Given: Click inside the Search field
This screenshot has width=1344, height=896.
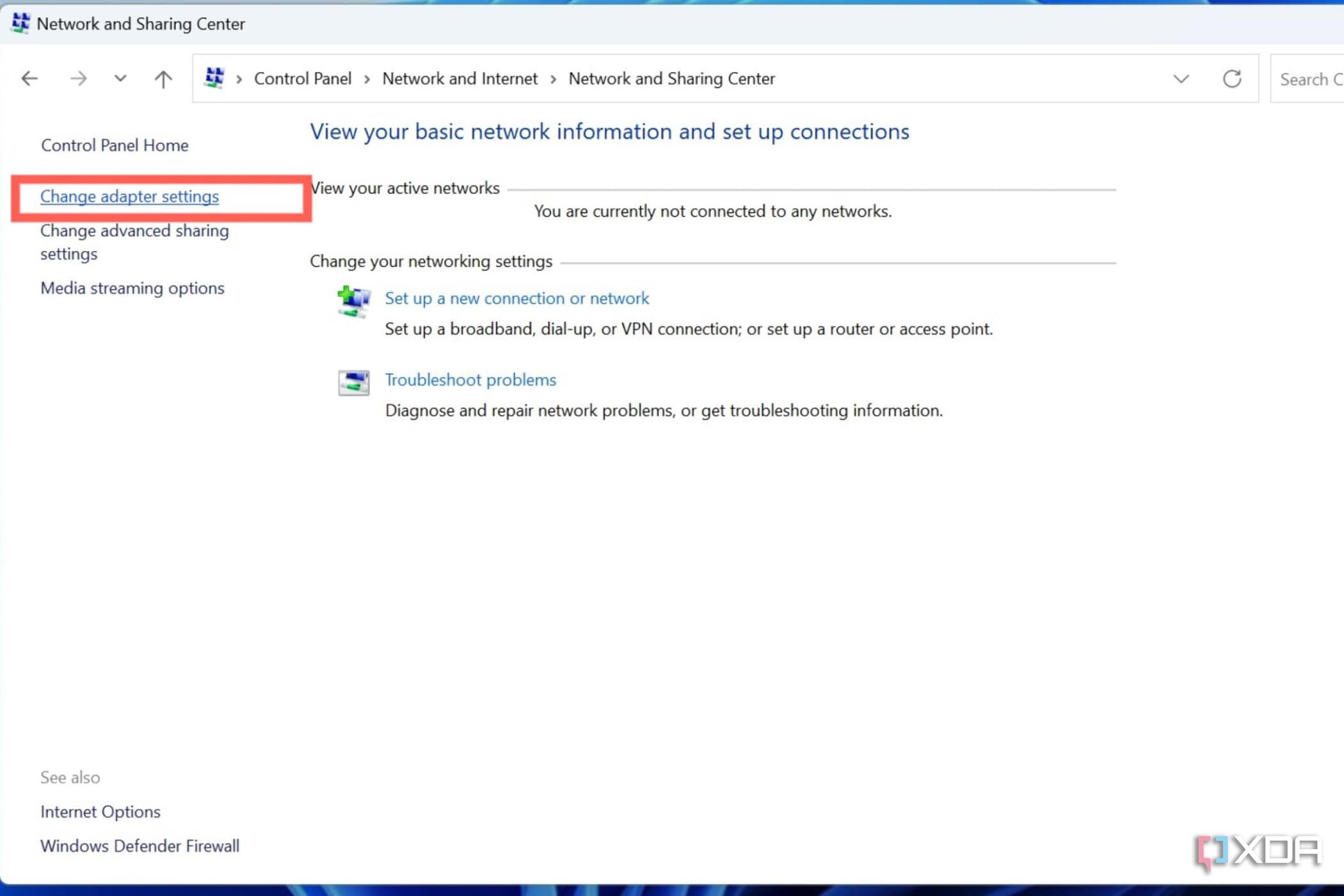Looking at the screenshot, I should (x=1310, y=78).
